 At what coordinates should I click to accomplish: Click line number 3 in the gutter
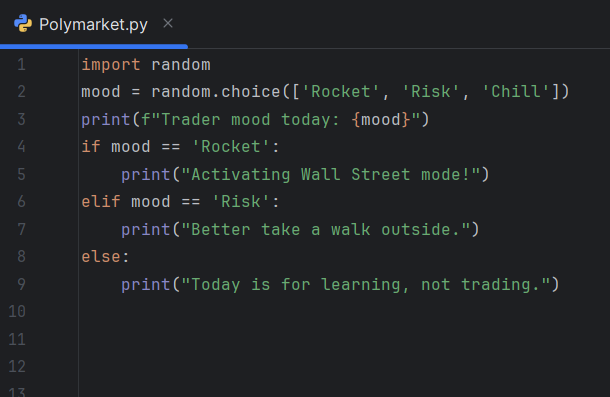[x=21, y=119]
